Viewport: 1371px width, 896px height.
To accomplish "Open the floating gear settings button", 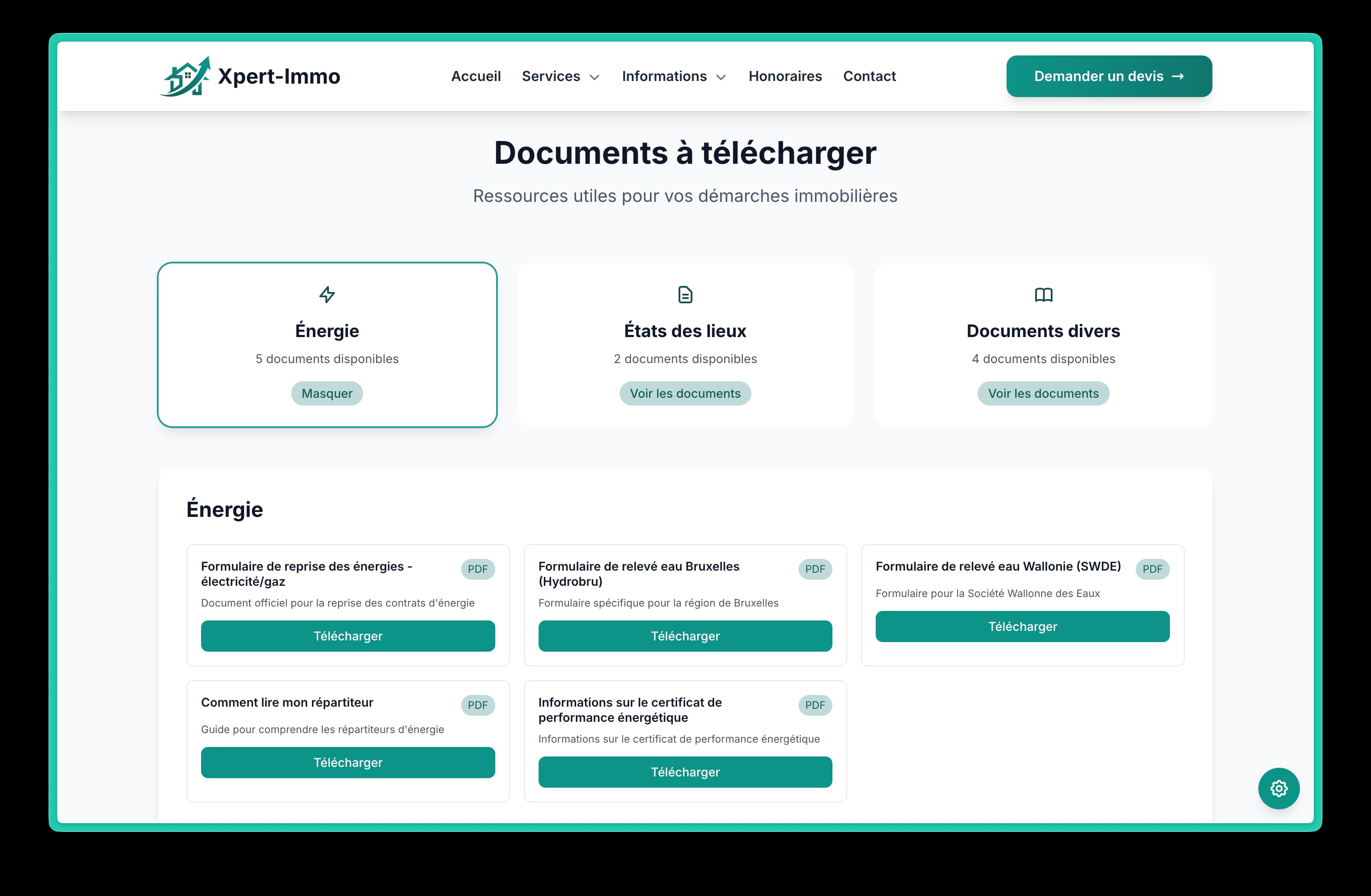I will pyautogui.click(x=1278, y=788).
